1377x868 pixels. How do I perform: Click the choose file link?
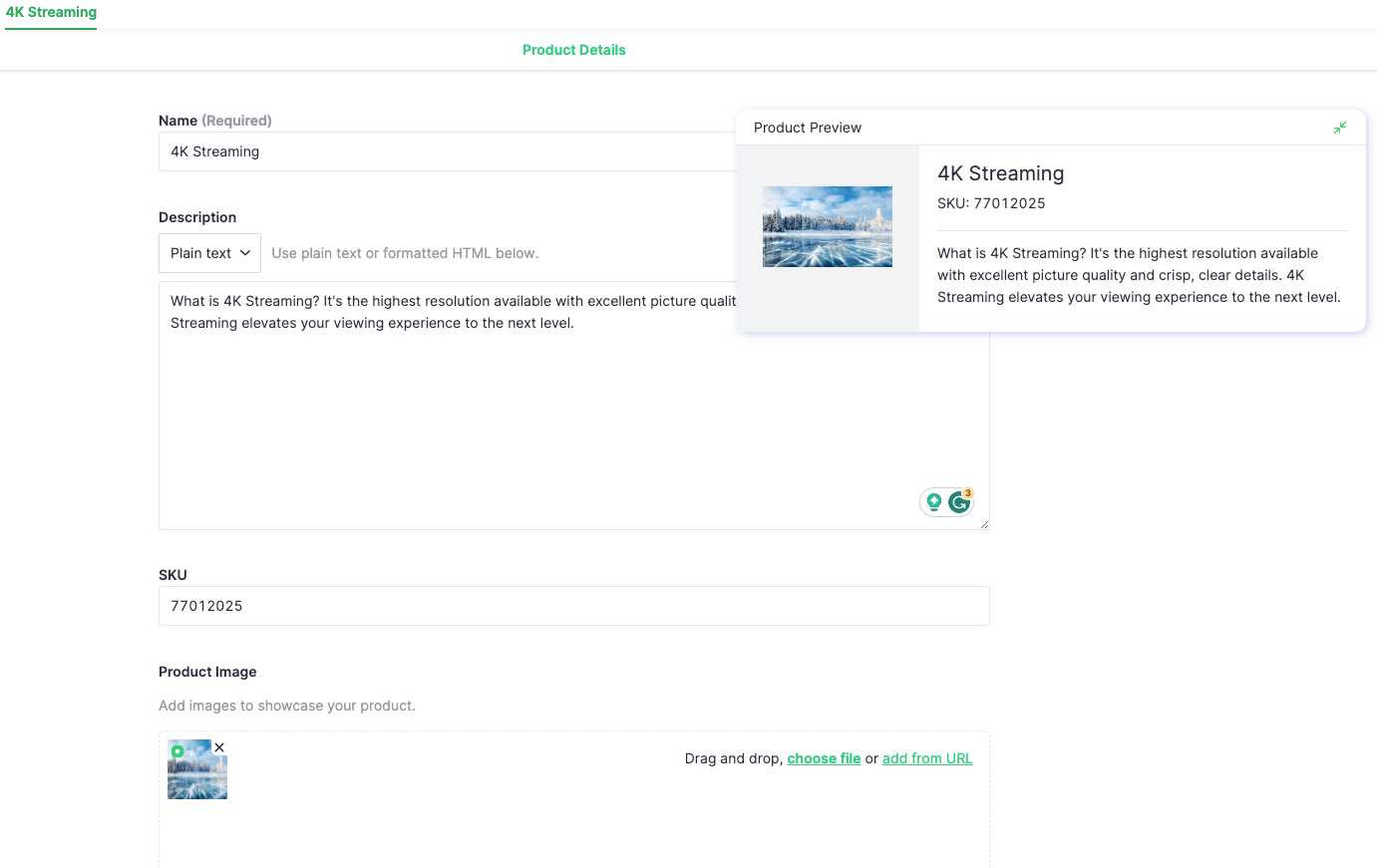click(824, 758)
